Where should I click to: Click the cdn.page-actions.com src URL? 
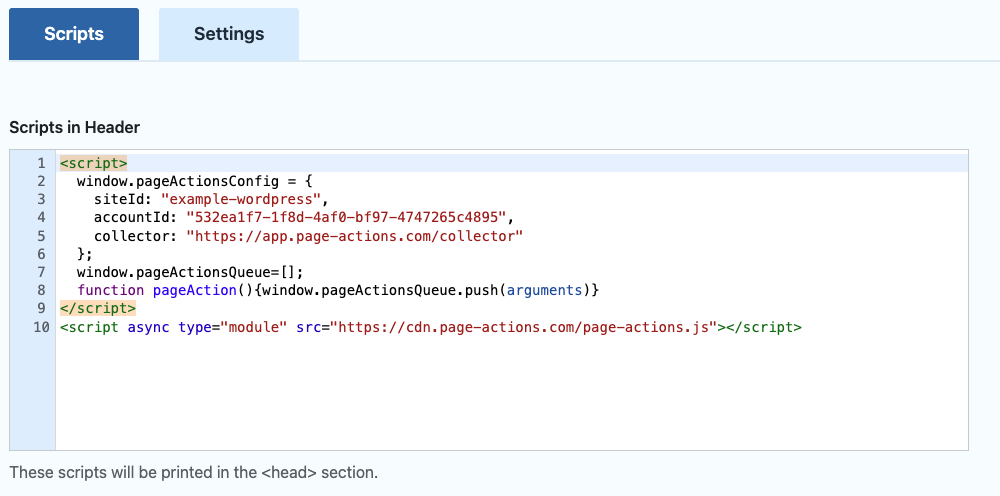524,327
